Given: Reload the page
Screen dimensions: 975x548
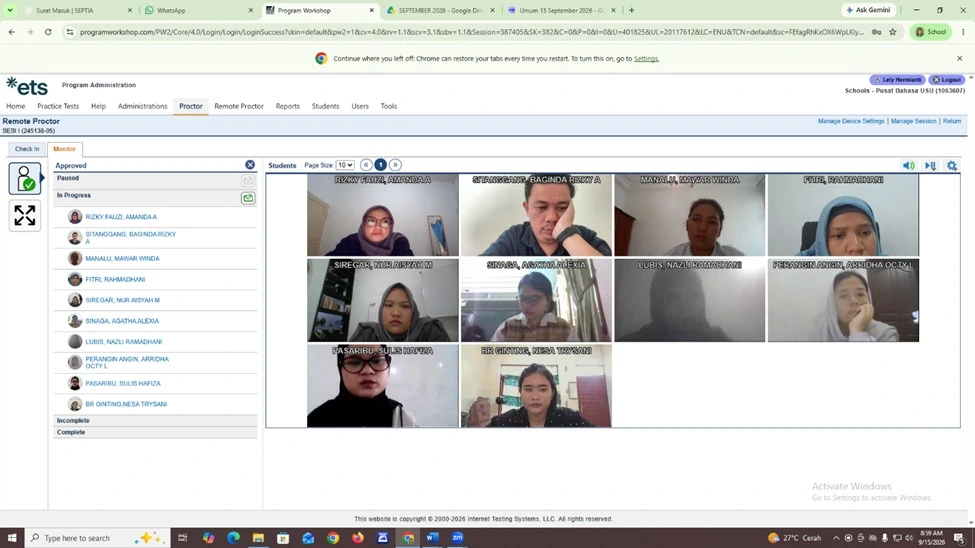Looking at the screenshot, I should [x=48, y=32].
